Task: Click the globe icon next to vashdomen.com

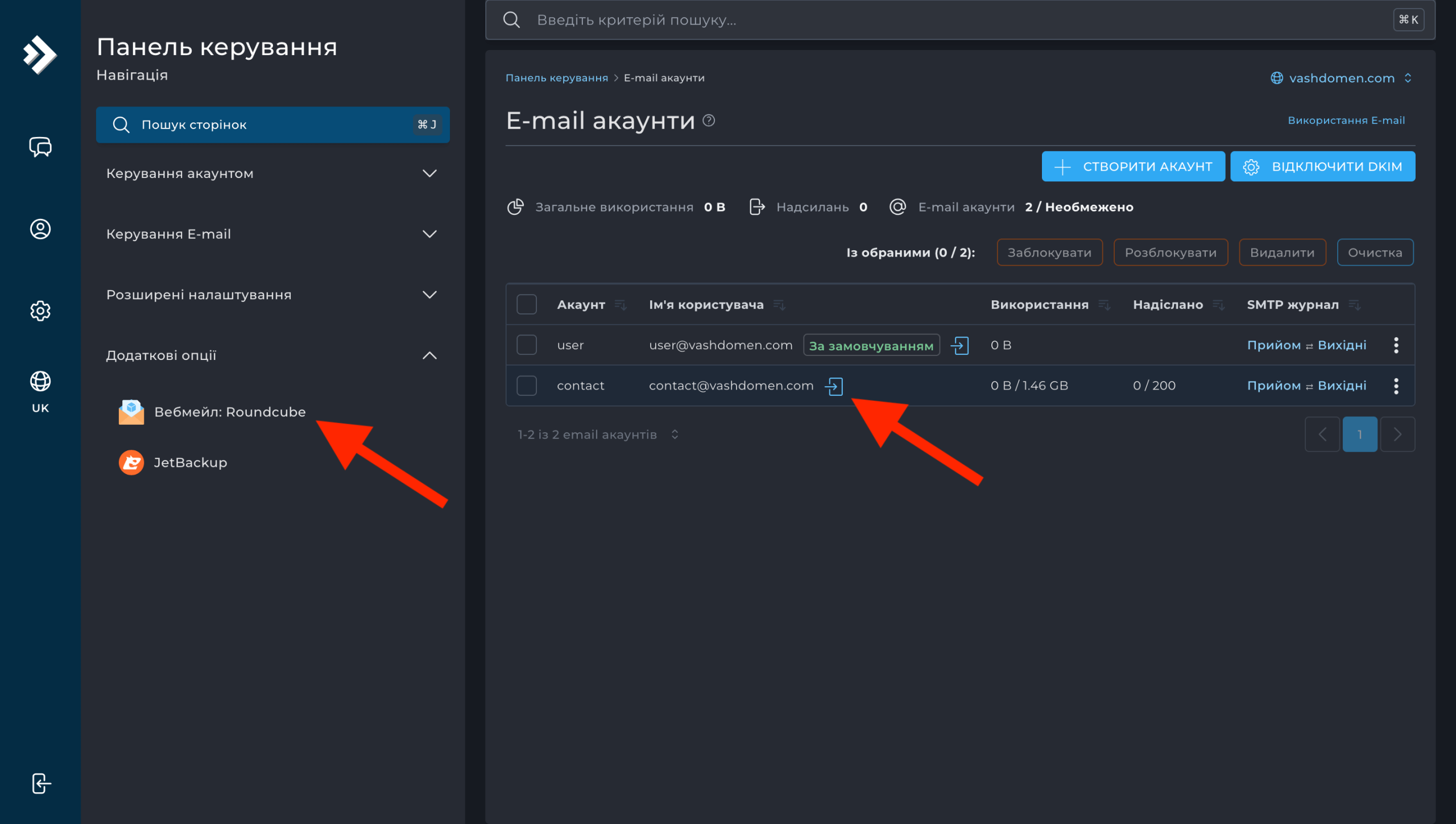Action: coord(1277,78)
